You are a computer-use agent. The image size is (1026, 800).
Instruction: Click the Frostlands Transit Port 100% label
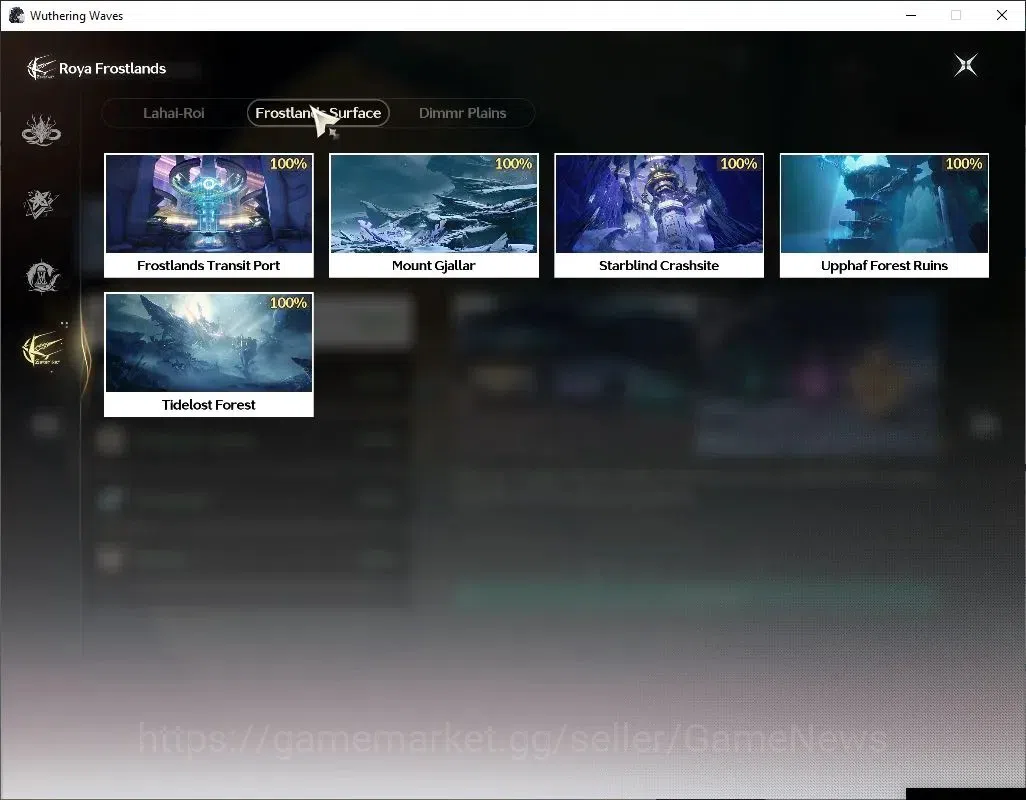pyautogui.click(x=289, y=164)
